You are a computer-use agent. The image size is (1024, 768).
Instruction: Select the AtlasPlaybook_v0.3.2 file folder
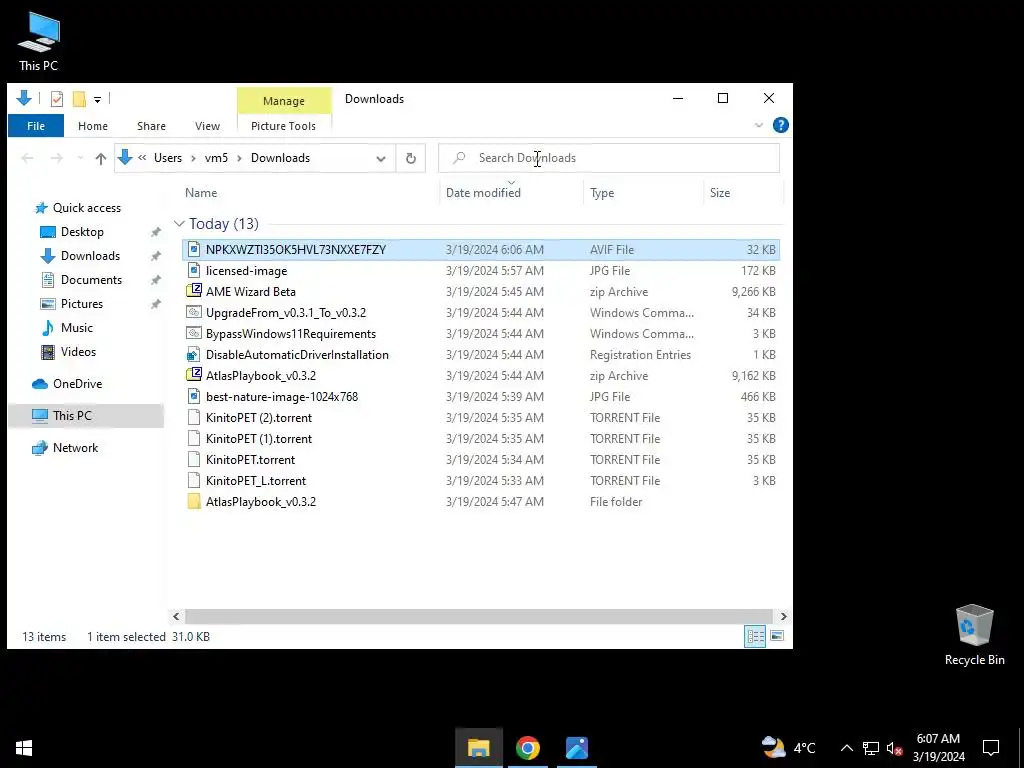(x=481, y=502)
